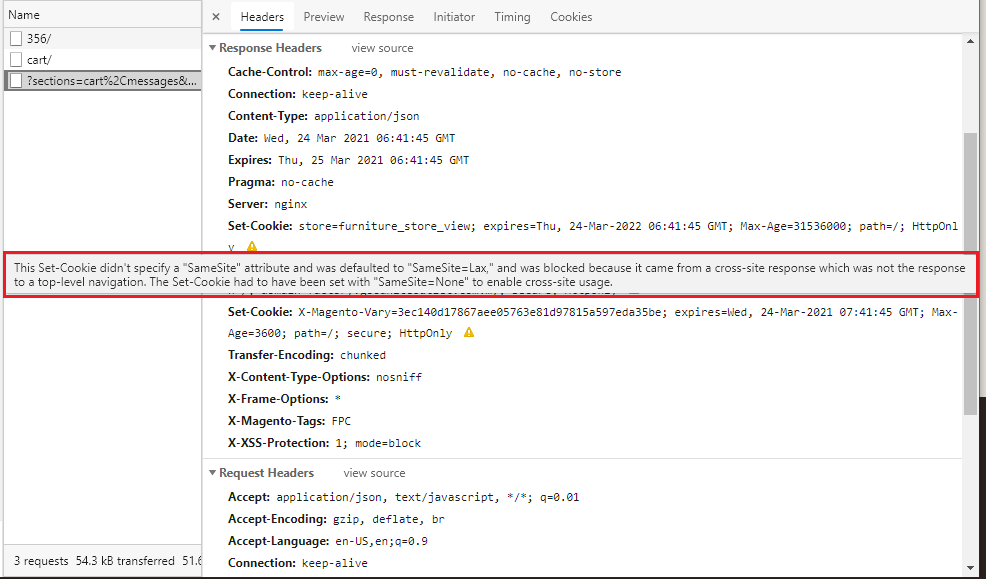Switch to the Response tab

tap(388, 17)
